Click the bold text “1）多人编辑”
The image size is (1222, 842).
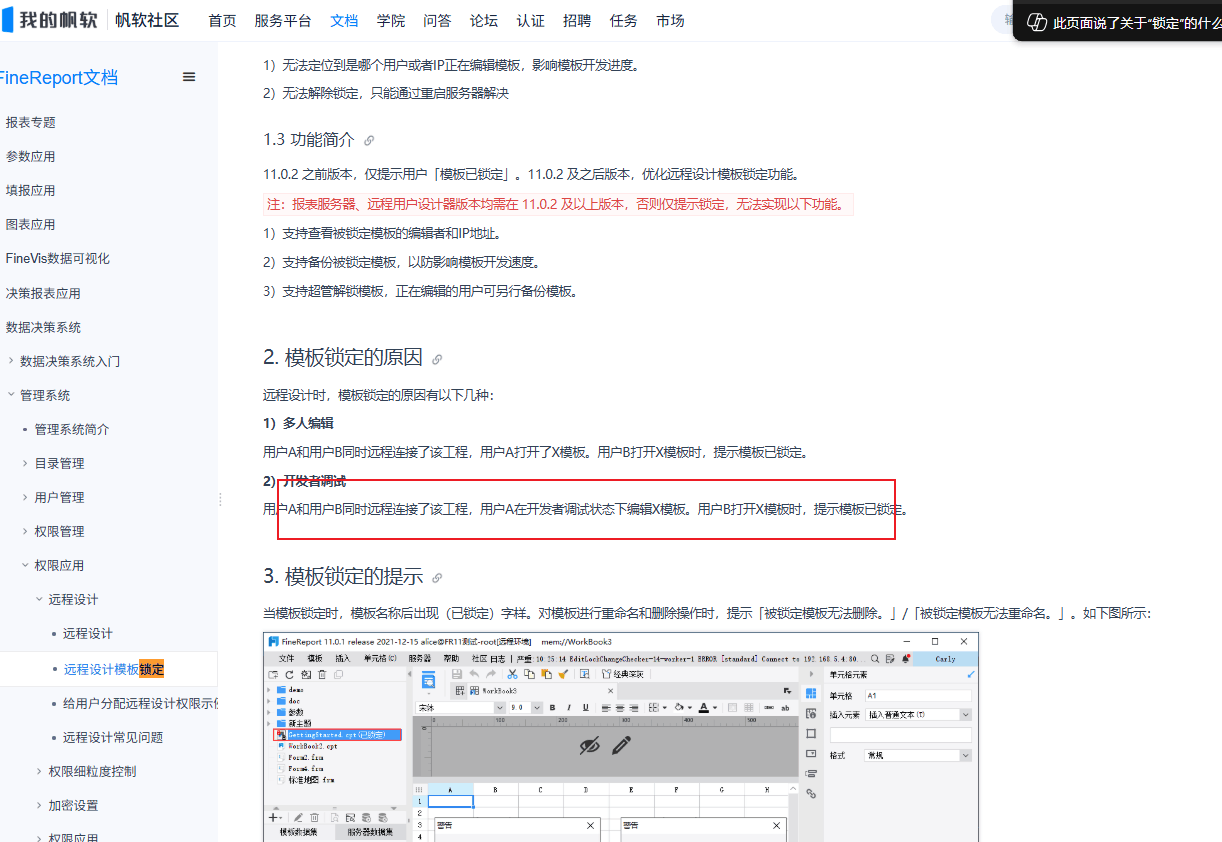298,423
